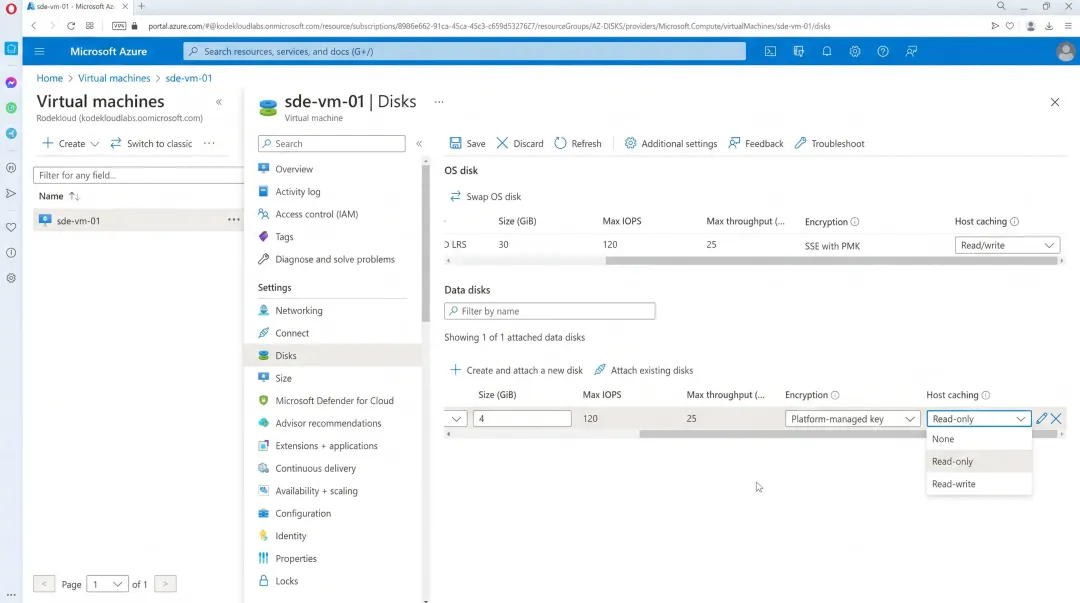Open Opera sidebar Telegram icon
Viewport: 1080px width, 603px height.
[x=11, y=134]
